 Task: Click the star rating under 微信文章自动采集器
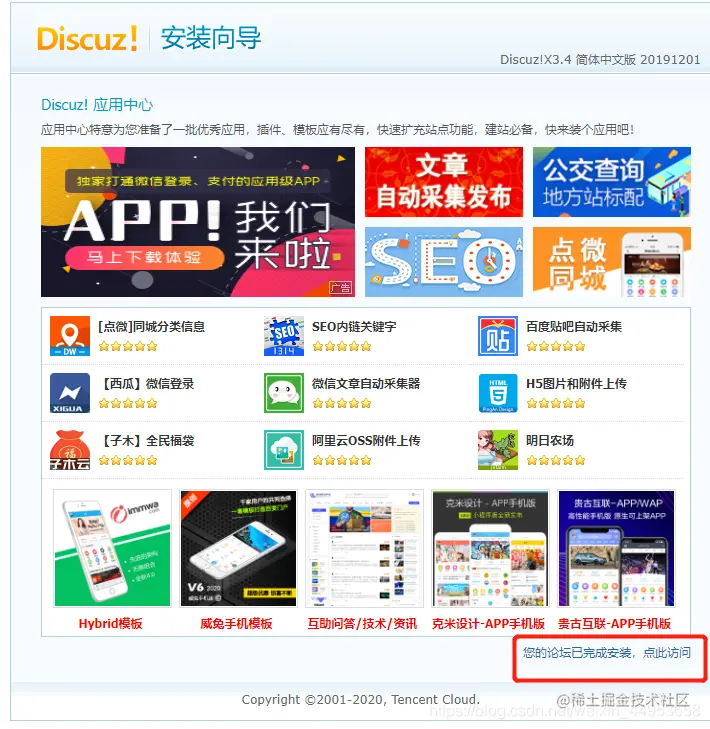tap(342, 404)
